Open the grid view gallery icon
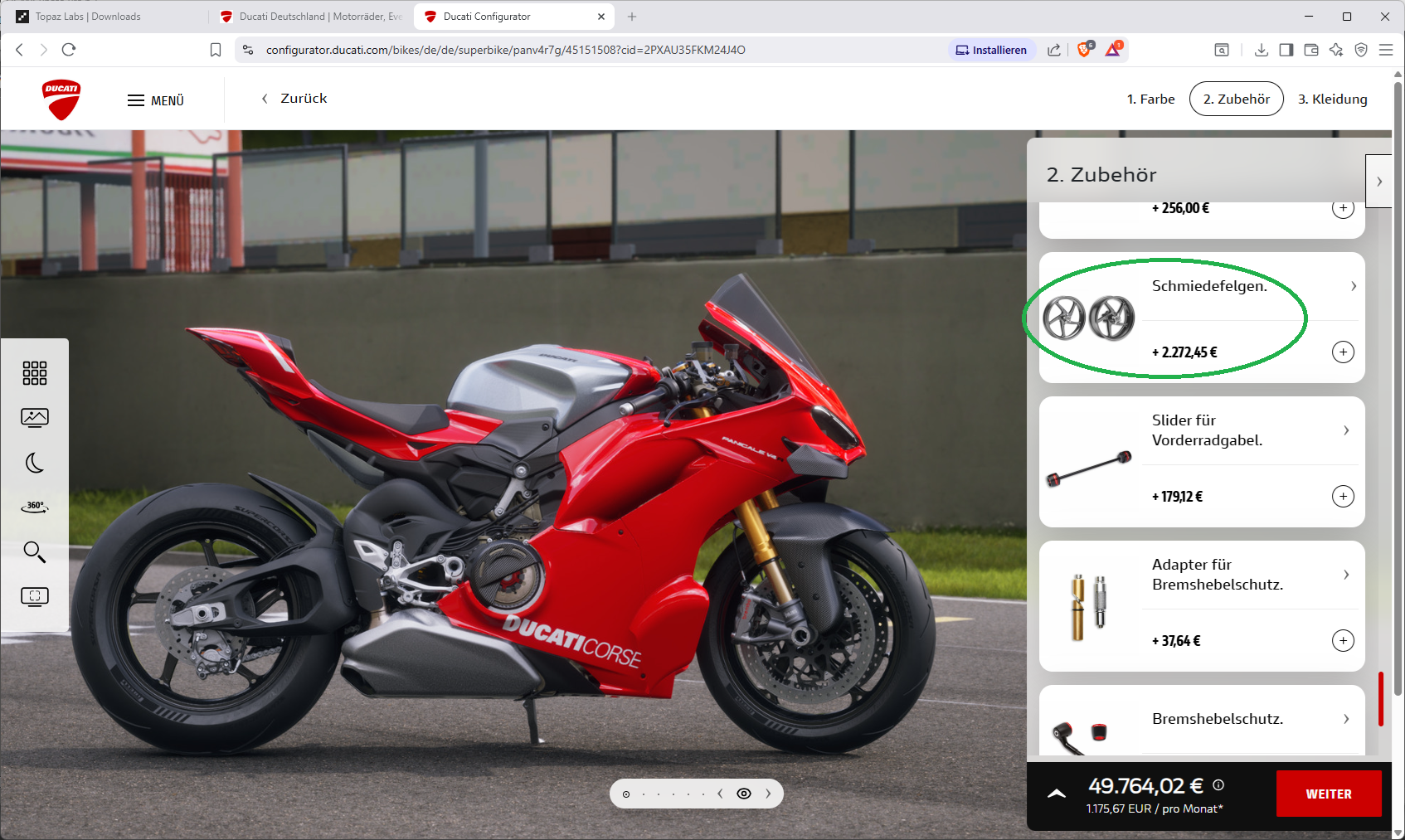Screen dimensions: 1405x840 [35, 373]
